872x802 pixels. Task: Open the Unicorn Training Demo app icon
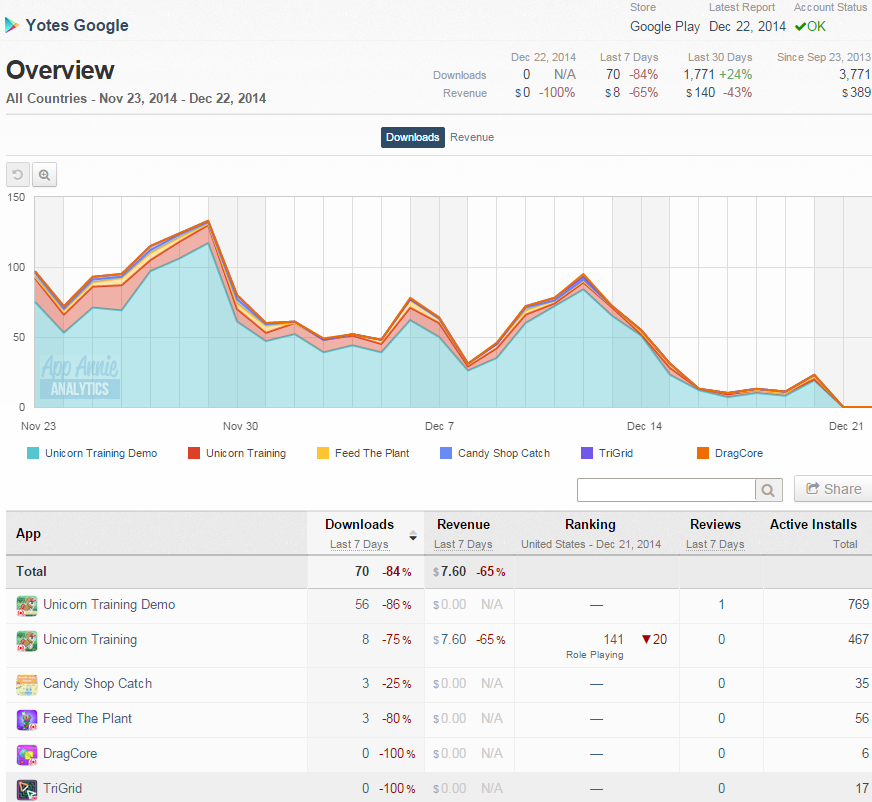point(27,606)
